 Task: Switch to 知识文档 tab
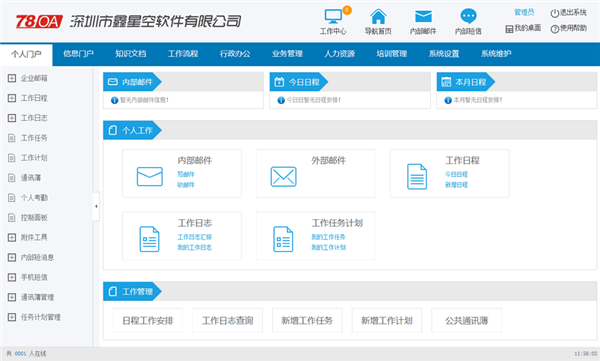(131, 54)
